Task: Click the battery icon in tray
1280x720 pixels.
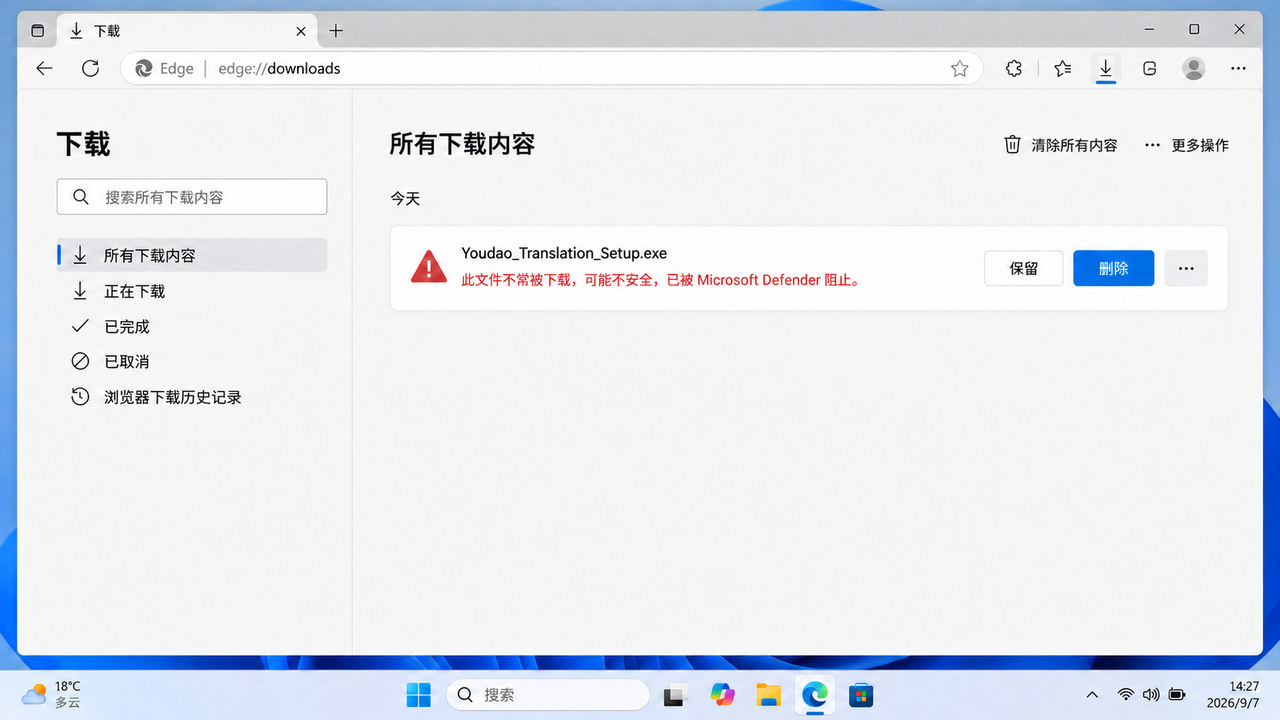Action: pos(1177,694)
